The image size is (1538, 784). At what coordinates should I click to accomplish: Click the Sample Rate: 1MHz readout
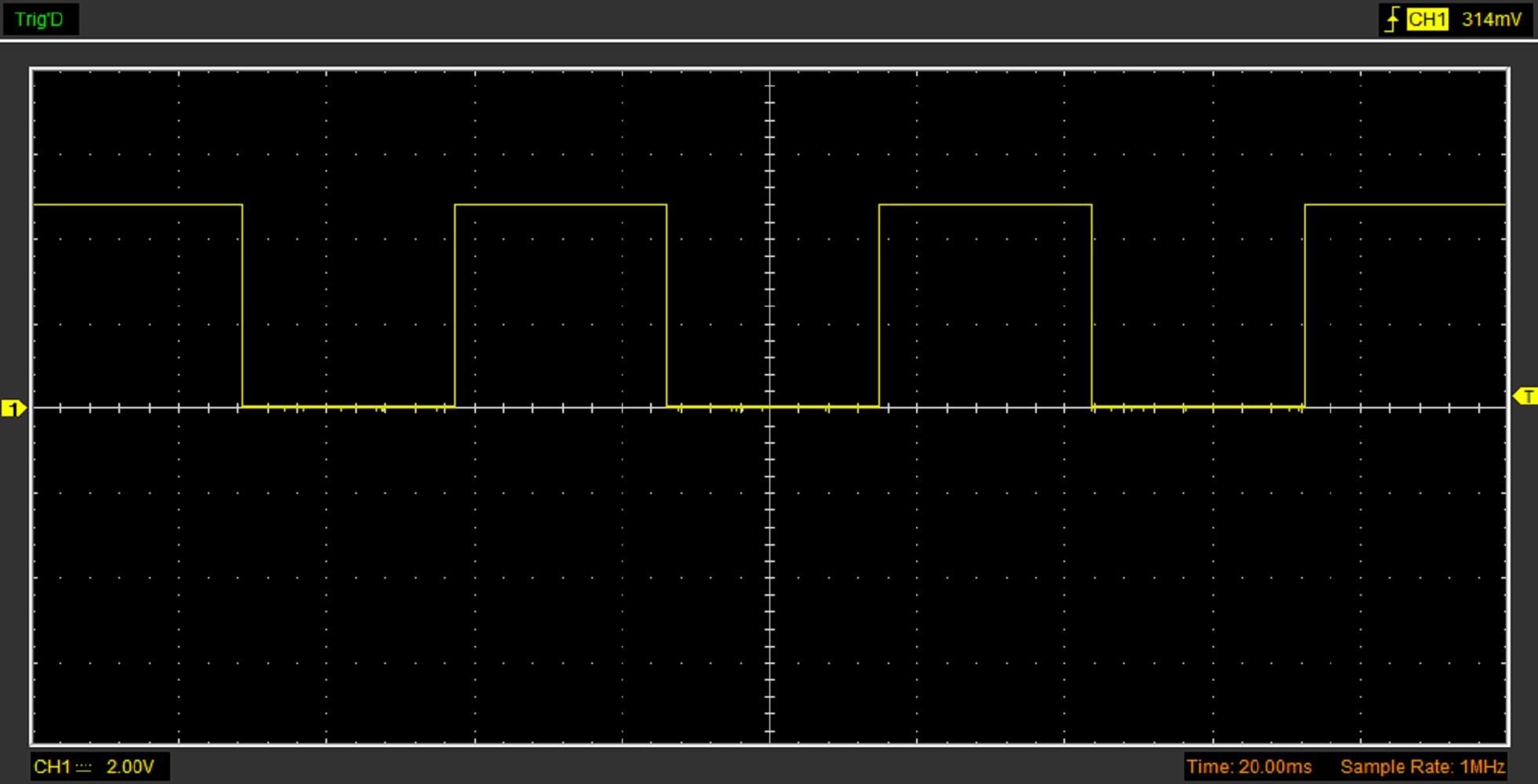[1422, 767]
